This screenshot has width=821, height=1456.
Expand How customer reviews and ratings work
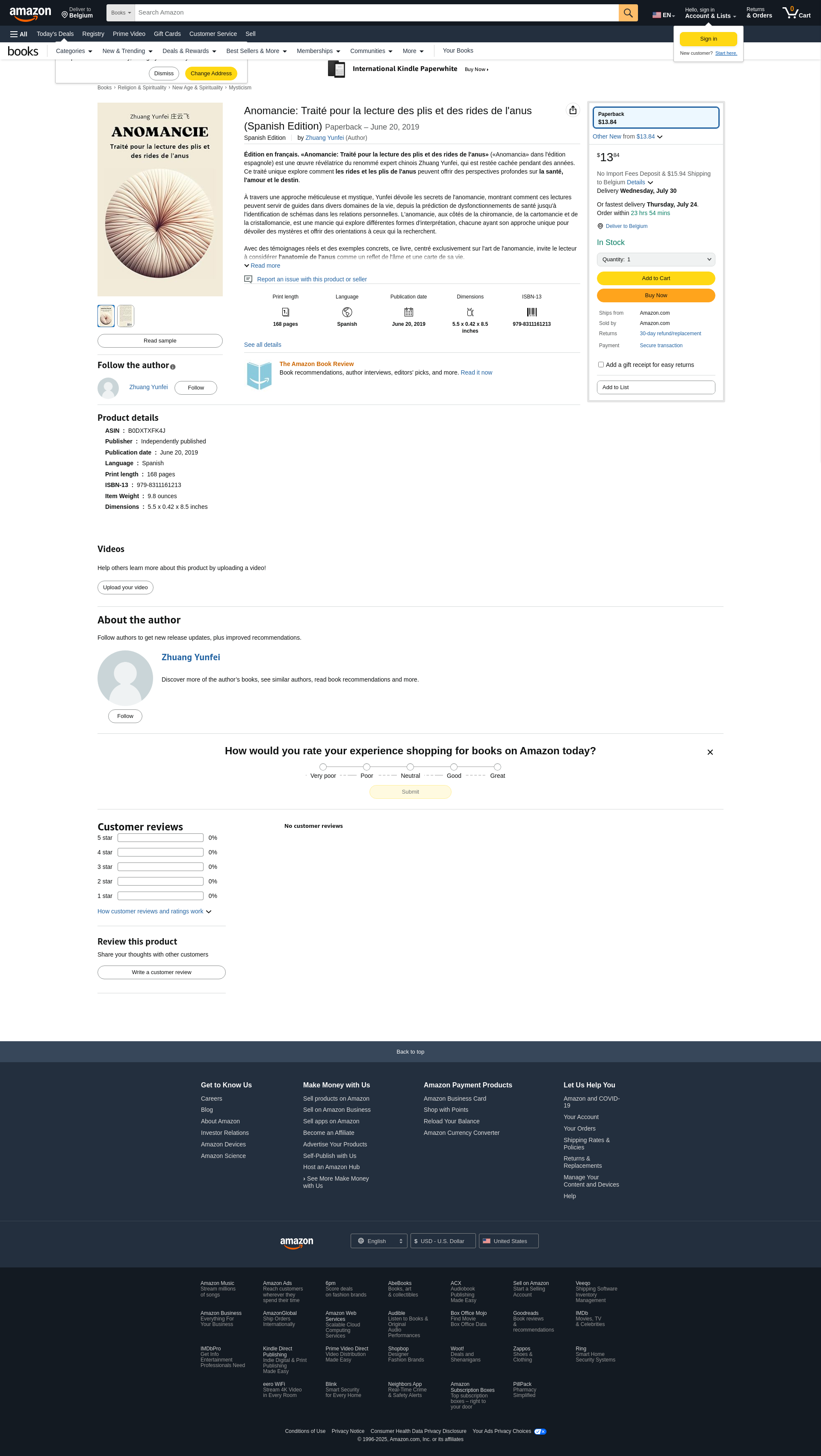click(154, 911)
